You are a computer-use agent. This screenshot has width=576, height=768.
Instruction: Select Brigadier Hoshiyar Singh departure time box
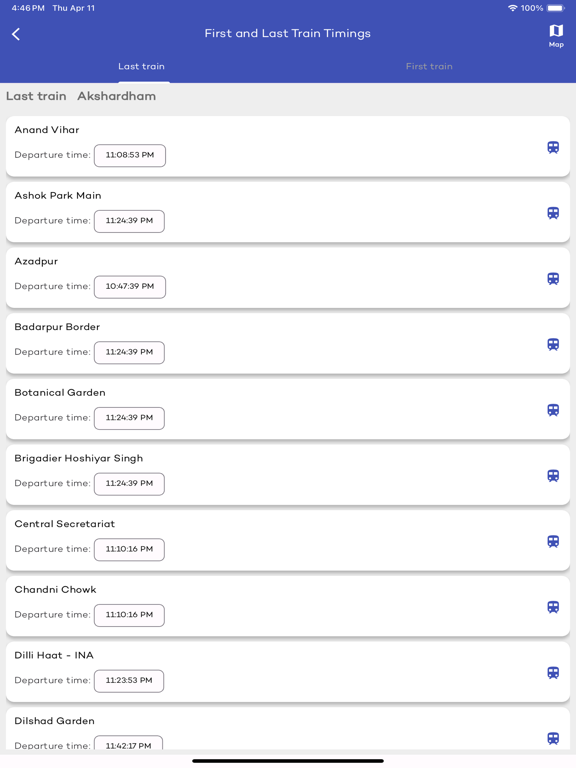pyautogui.click(x=129, y=483)
